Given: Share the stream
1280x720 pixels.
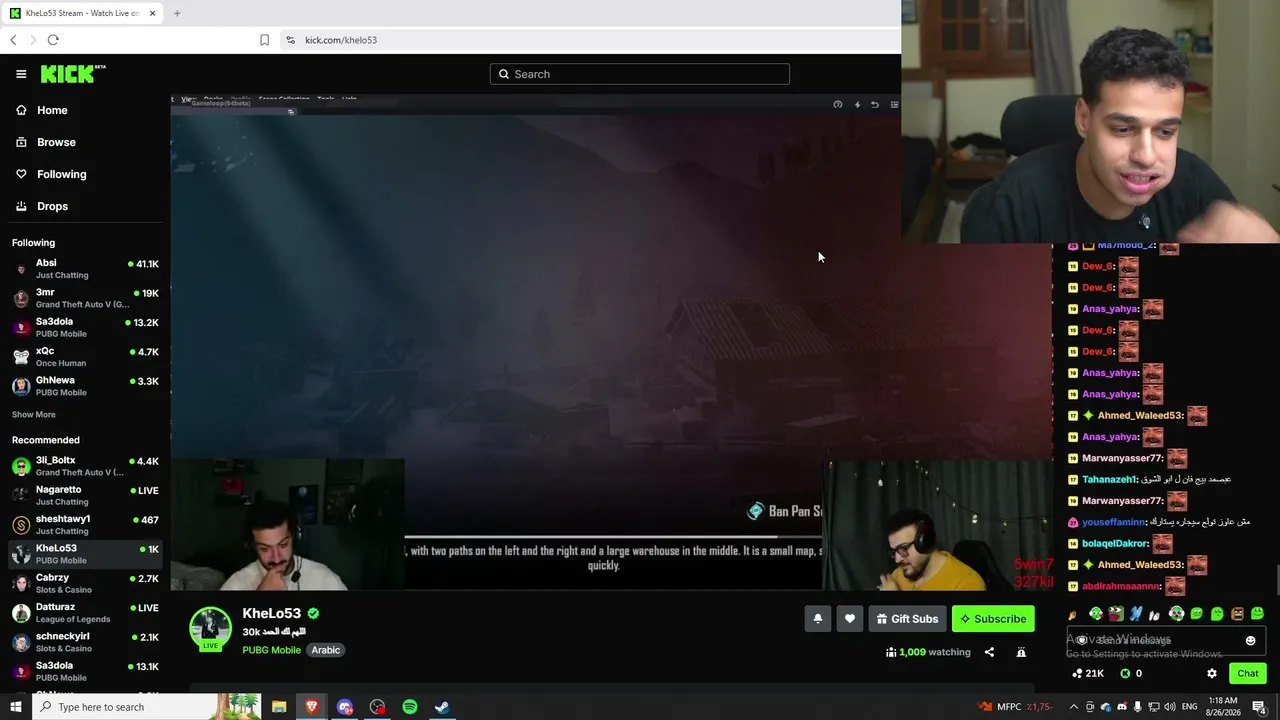Looking at the screenshot, I should click(989, 652).
